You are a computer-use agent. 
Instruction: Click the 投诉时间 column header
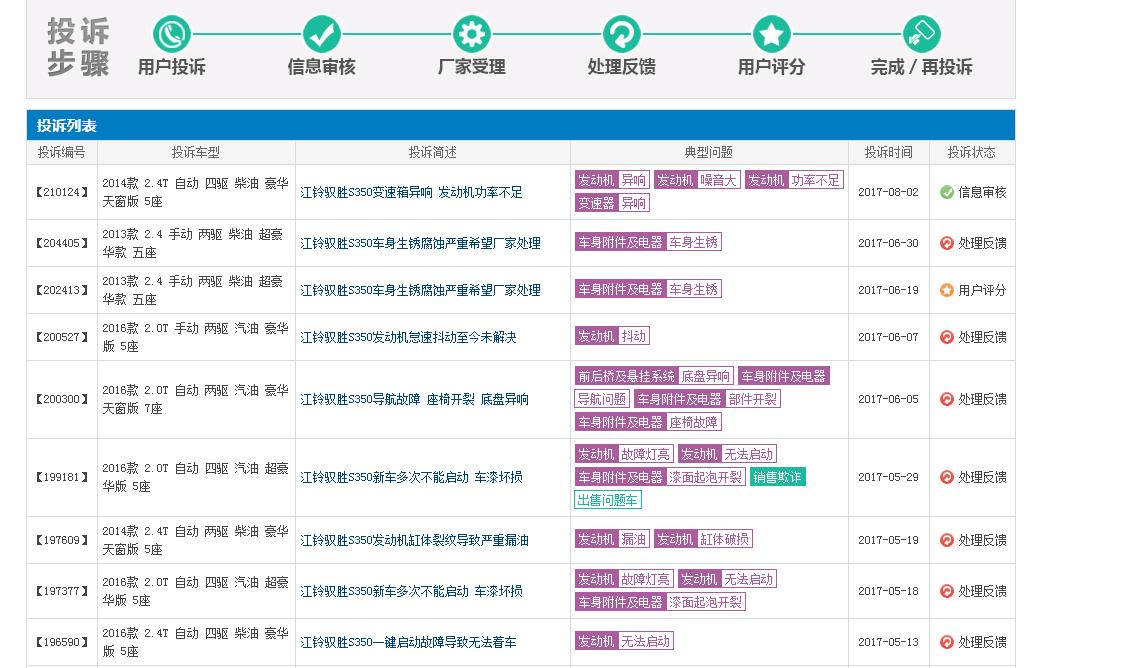tap(887, 152)
